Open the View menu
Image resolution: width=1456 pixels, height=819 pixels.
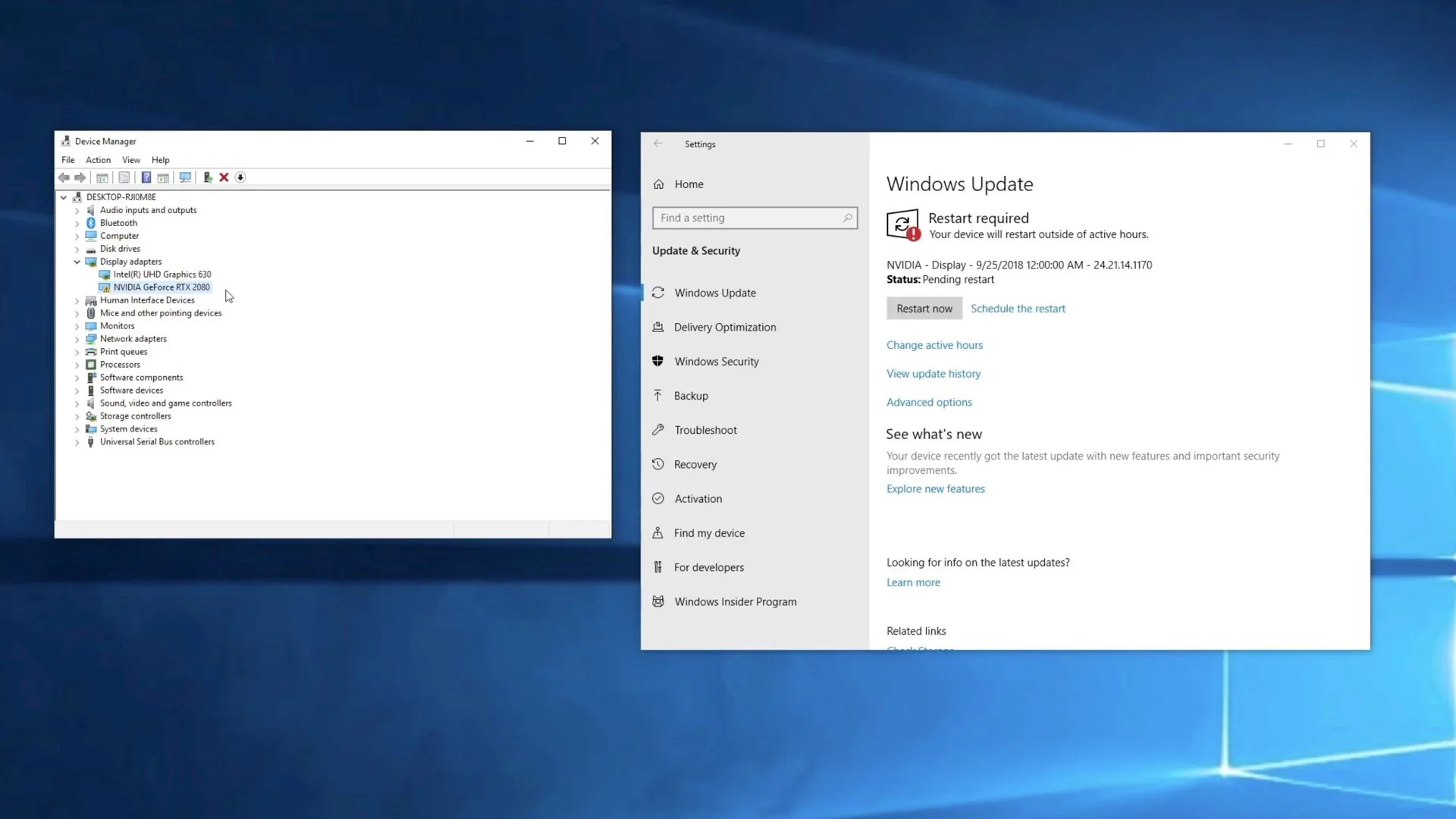pos(131,160)
